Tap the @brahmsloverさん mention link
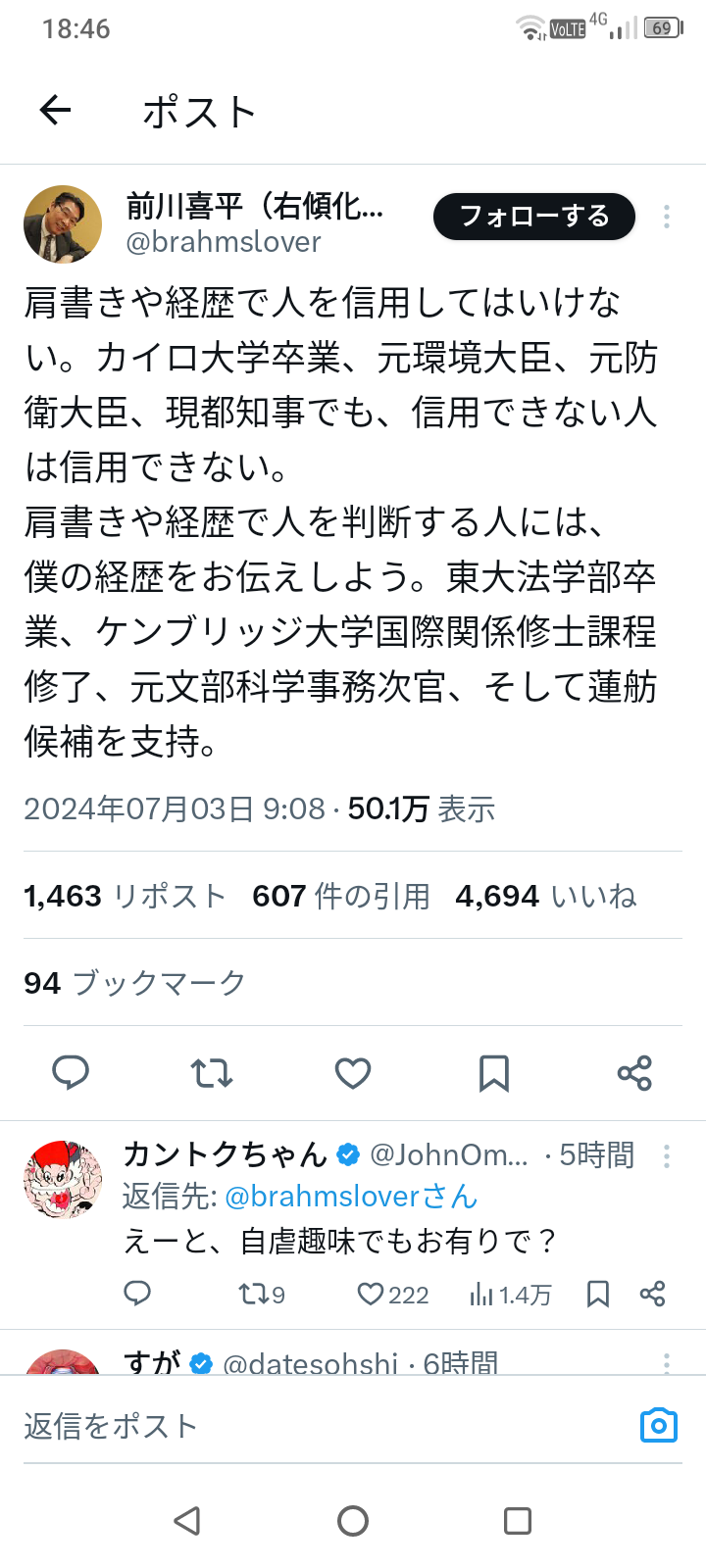This screenshot has width=706, height=1568. [351, 1197]
